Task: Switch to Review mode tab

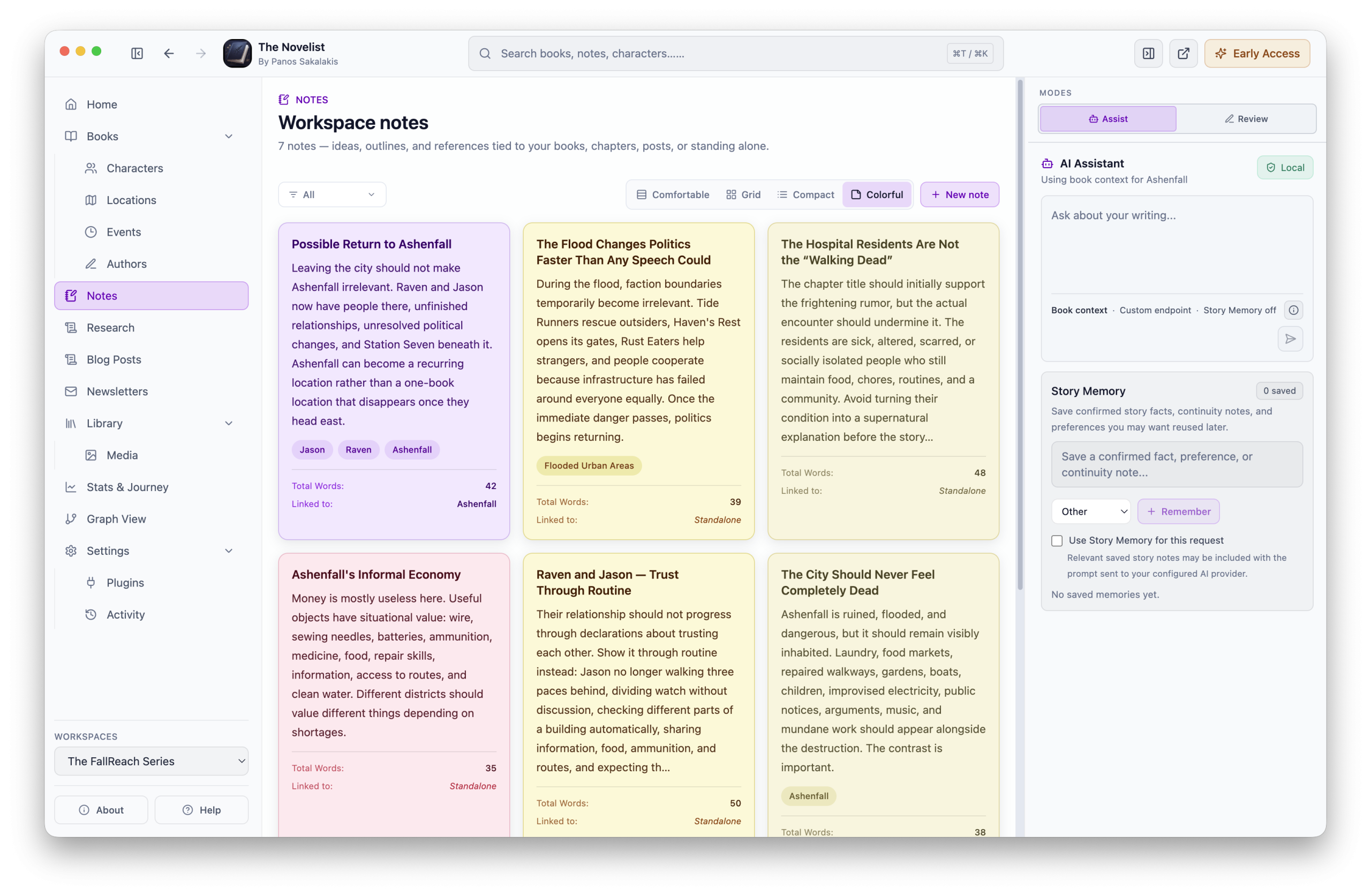Action: point(1246,119)
